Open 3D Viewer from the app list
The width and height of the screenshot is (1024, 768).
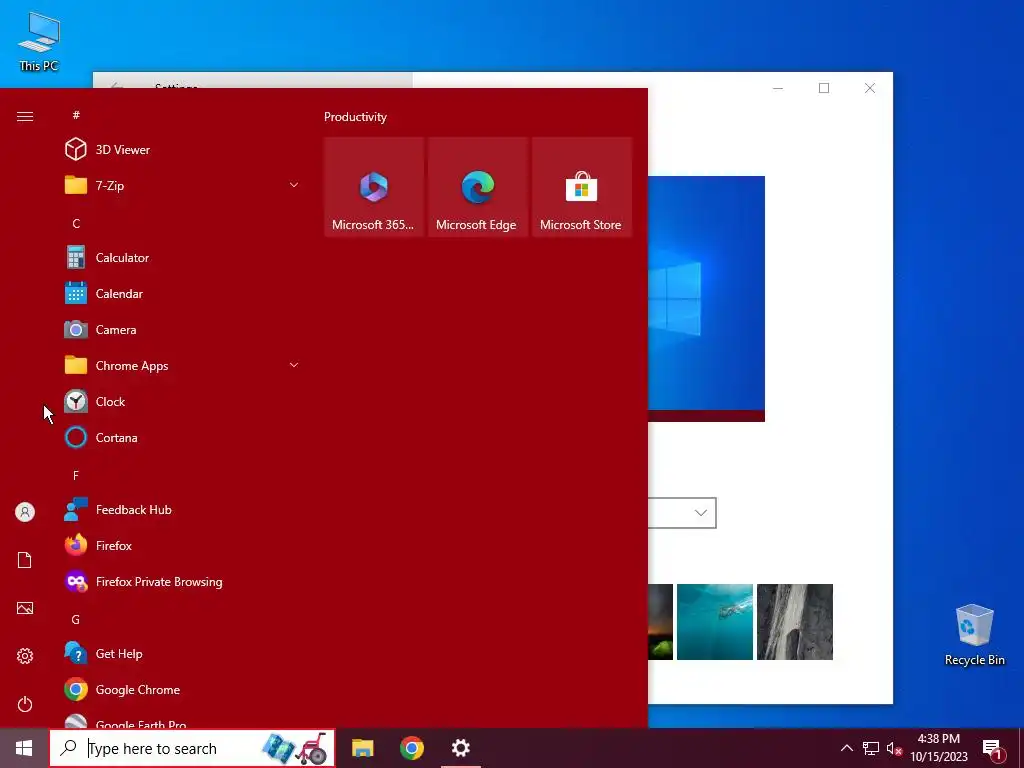[x=182, y=150]
